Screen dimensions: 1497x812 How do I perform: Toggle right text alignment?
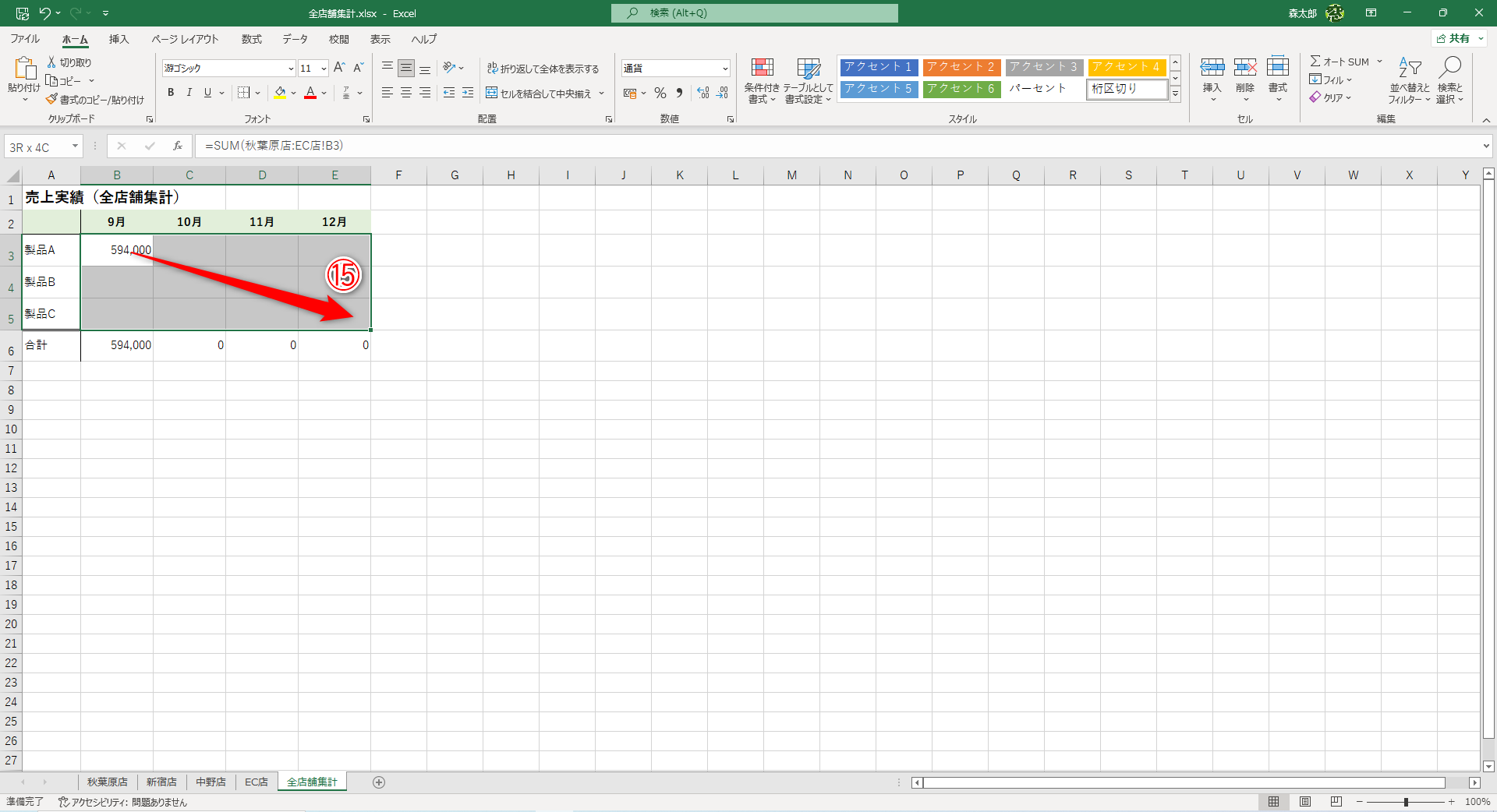425,93
